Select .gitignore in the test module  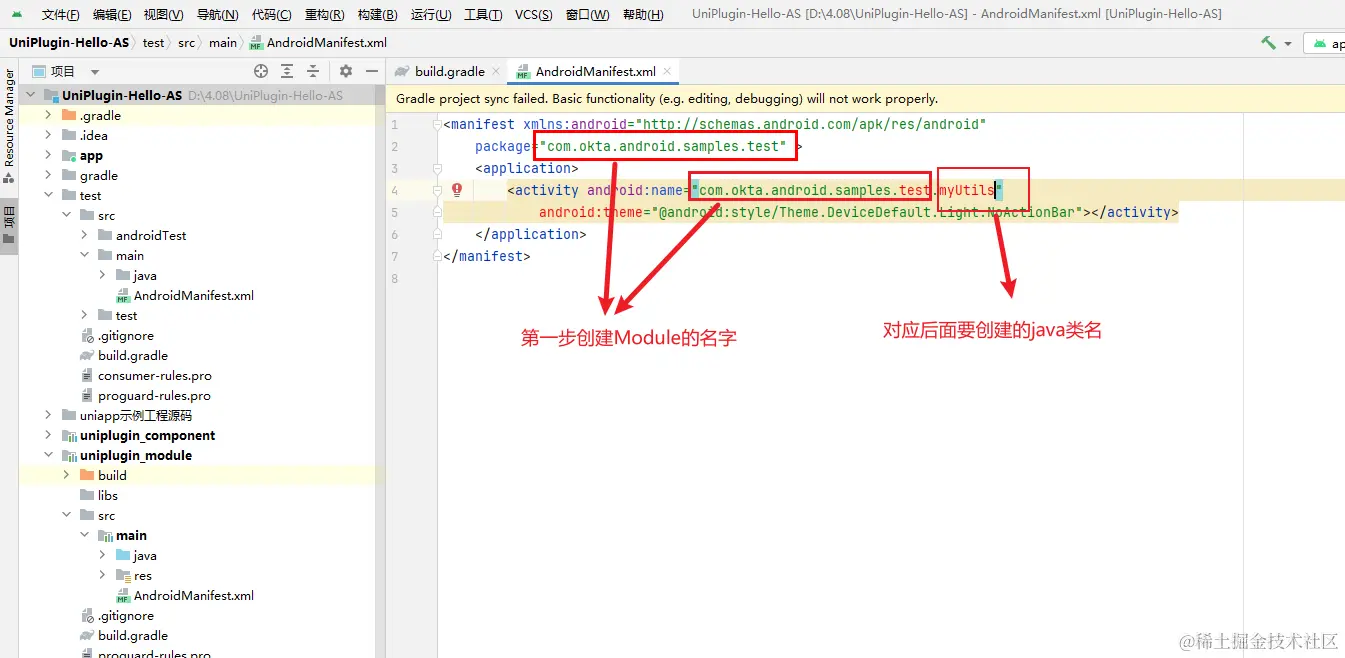click(125, 335)
